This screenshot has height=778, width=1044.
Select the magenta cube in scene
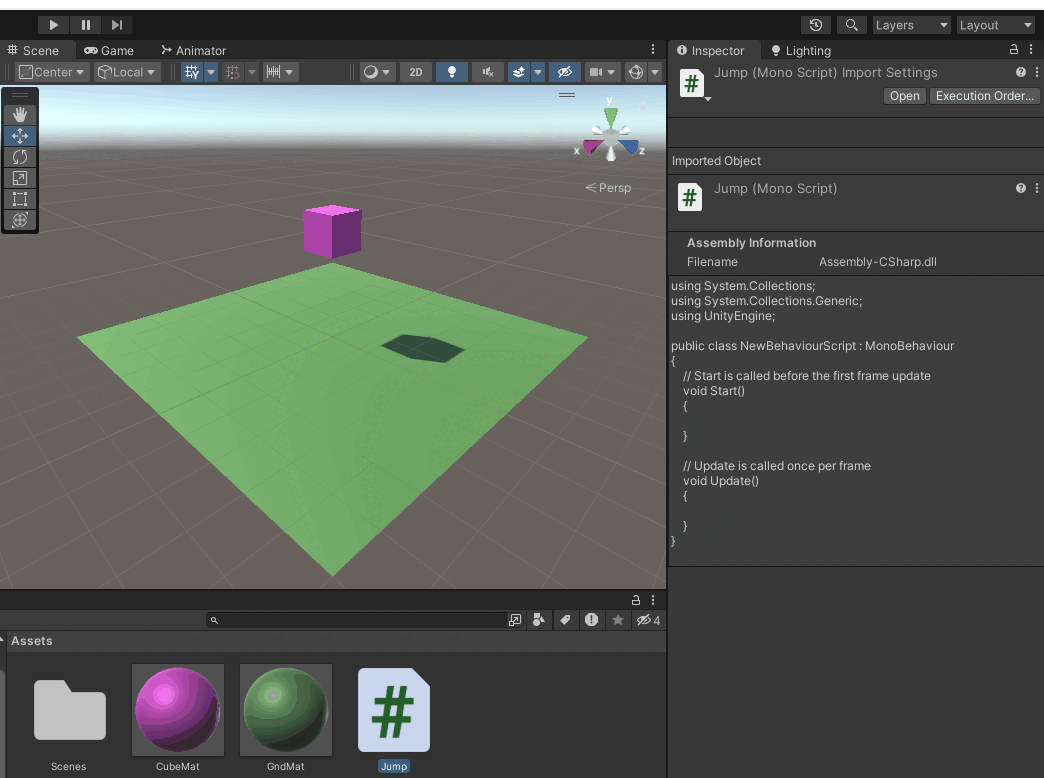332,230
